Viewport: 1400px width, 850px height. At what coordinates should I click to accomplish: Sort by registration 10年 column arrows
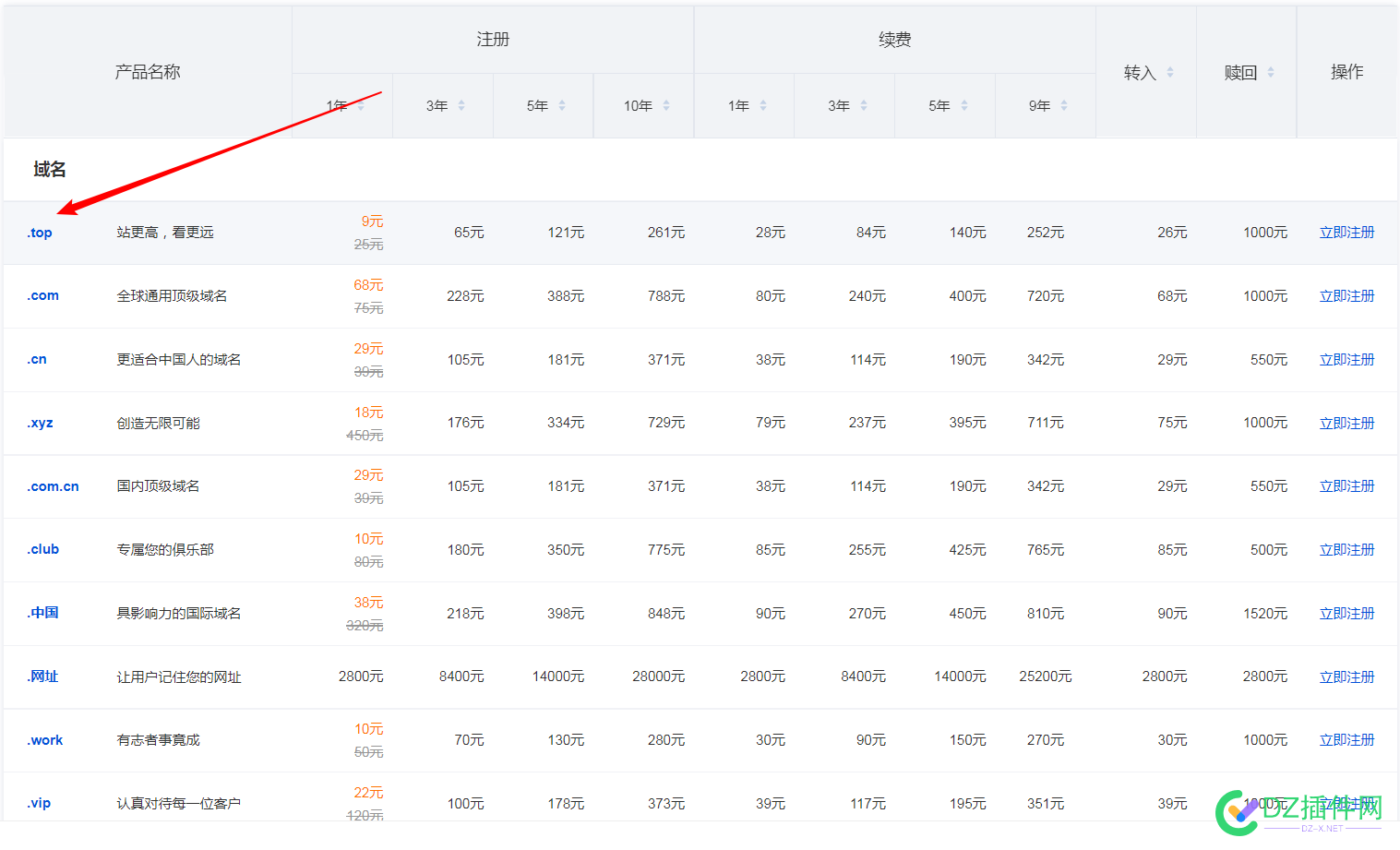pyautogui.click(x=666, y=106)
